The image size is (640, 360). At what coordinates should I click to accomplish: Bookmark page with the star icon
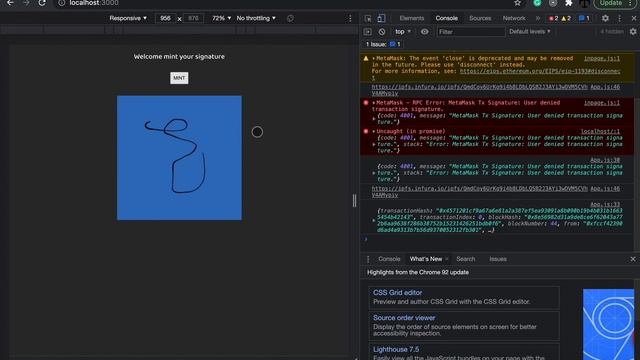coord(518,3)
